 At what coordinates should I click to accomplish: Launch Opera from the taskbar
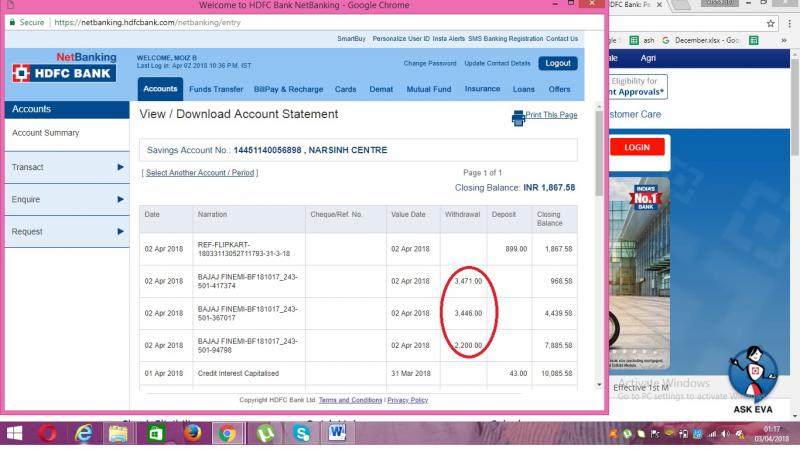(x=48, y=434)
